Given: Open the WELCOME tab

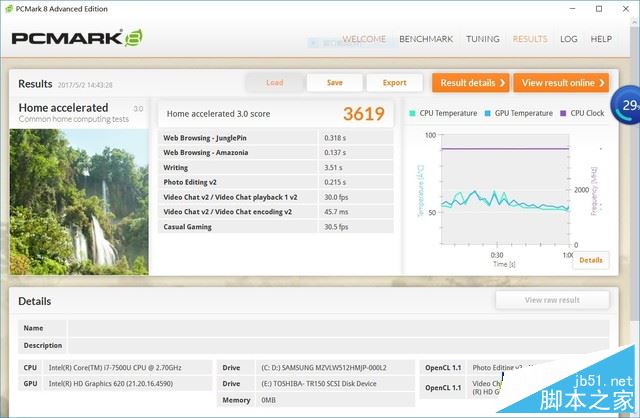Looking at the screenshot, I should 364,39.
